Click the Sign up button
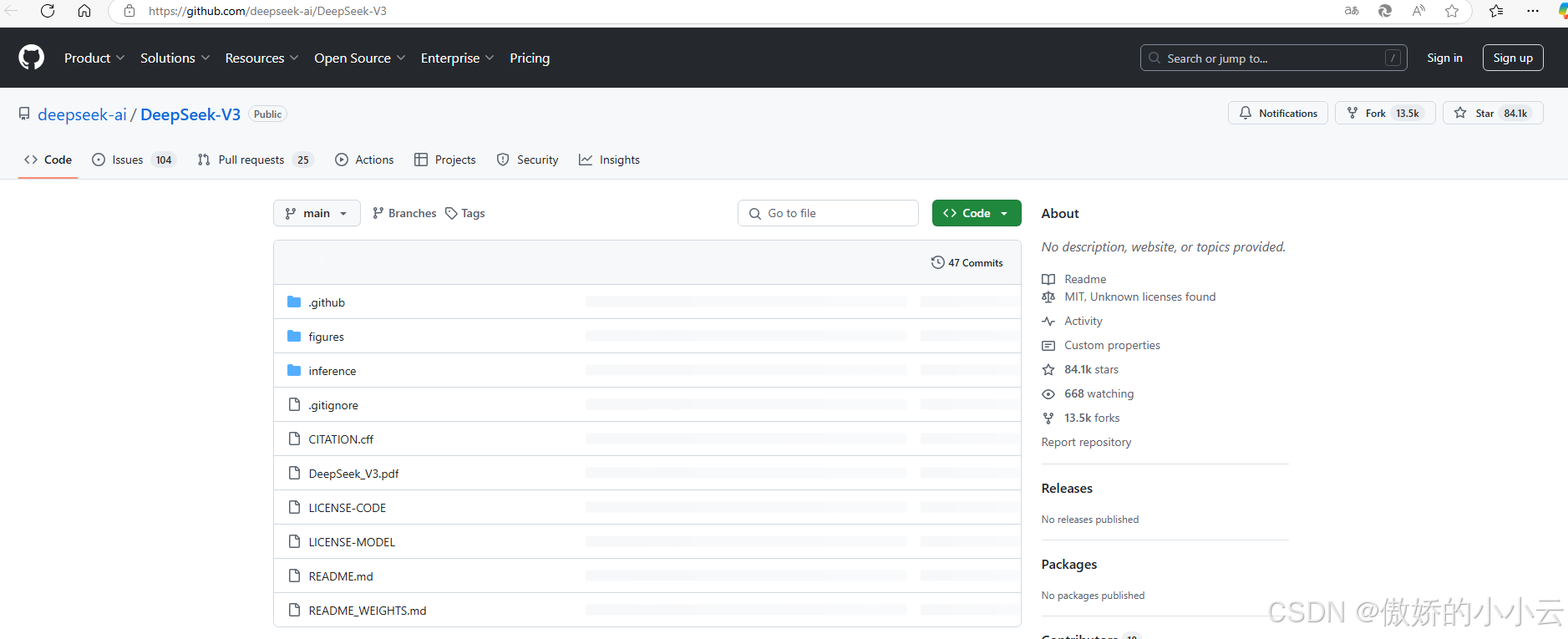 pyautogui.click(x=1513, y=58)
